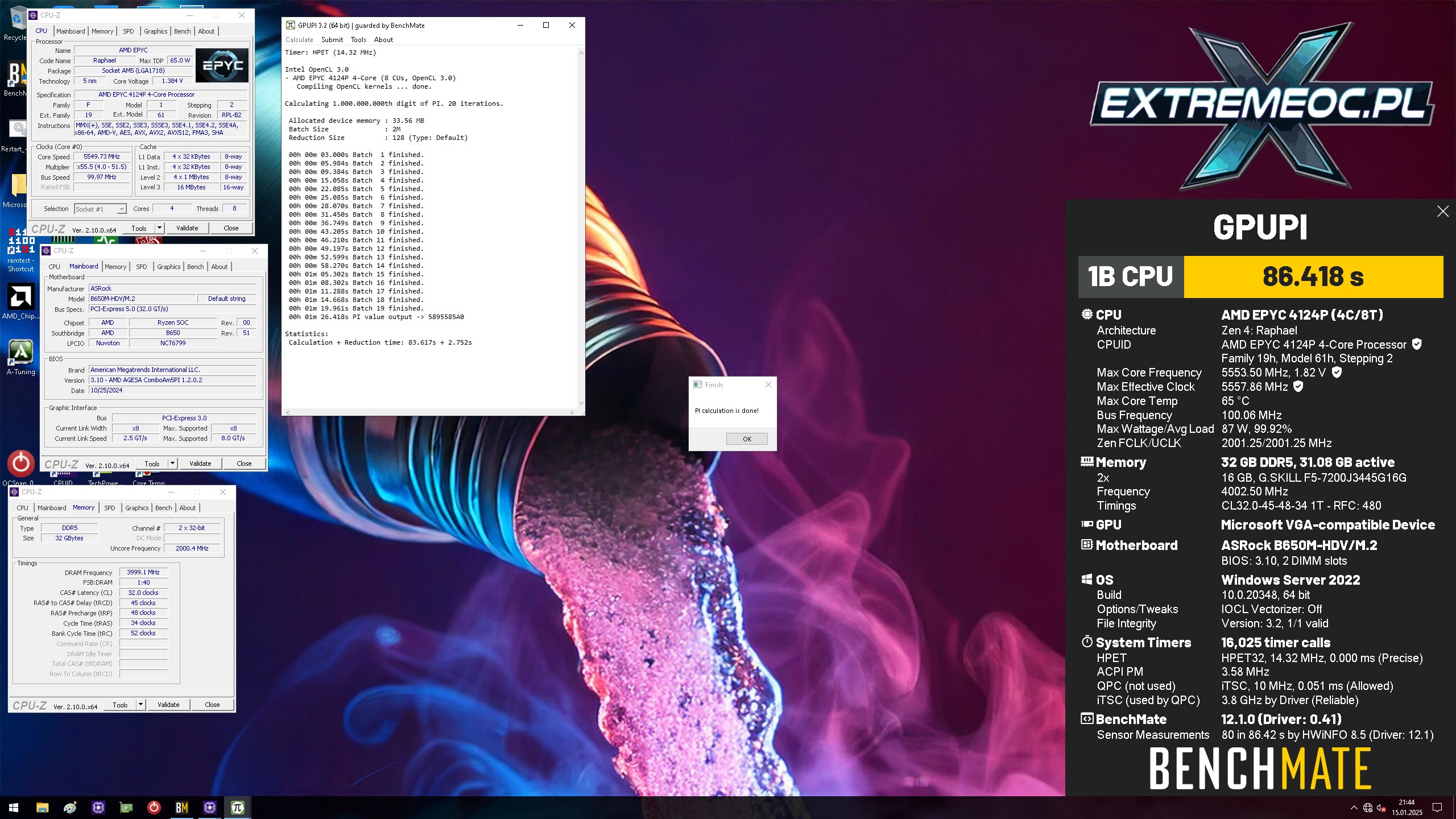
Task: Click Close button in Memory CPU-Z window
Action: click(212, 705)
